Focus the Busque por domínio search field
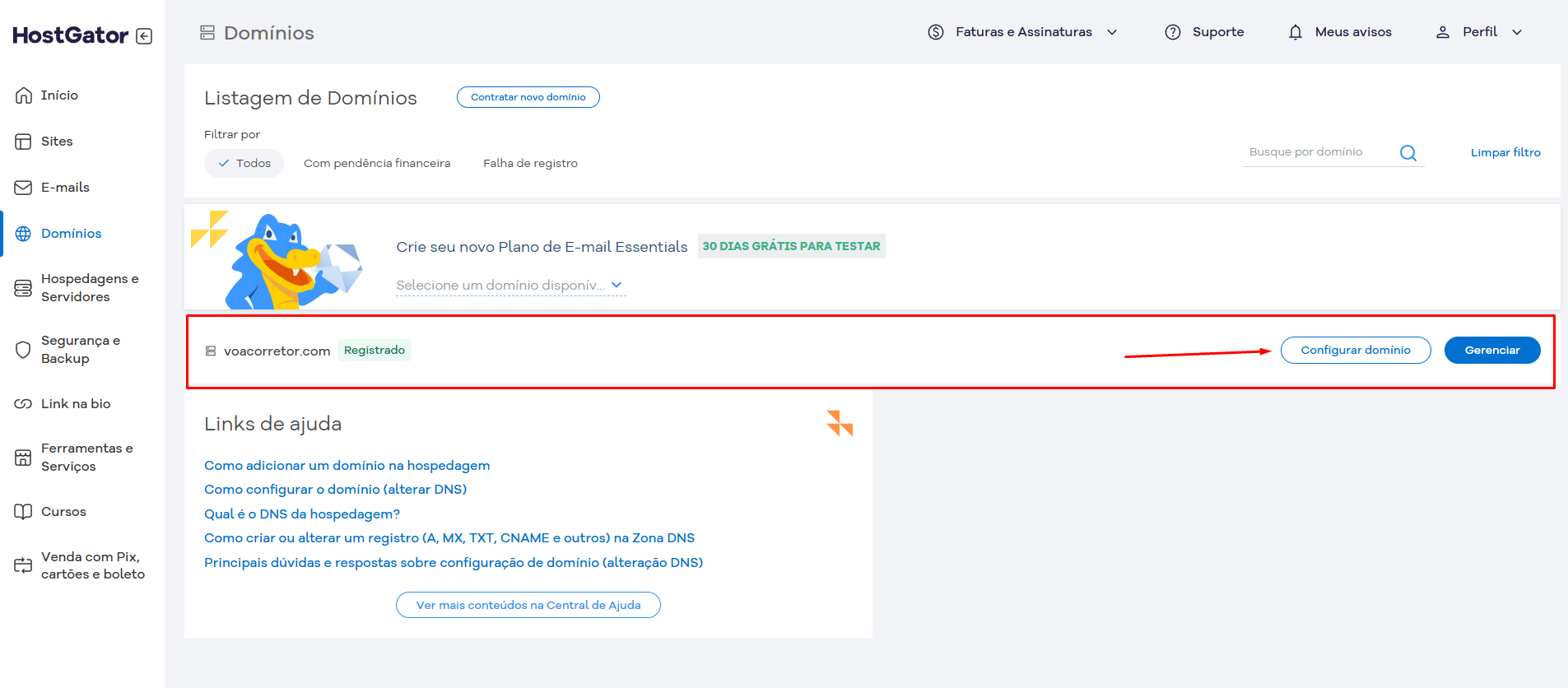 (x=1317, y=152)
